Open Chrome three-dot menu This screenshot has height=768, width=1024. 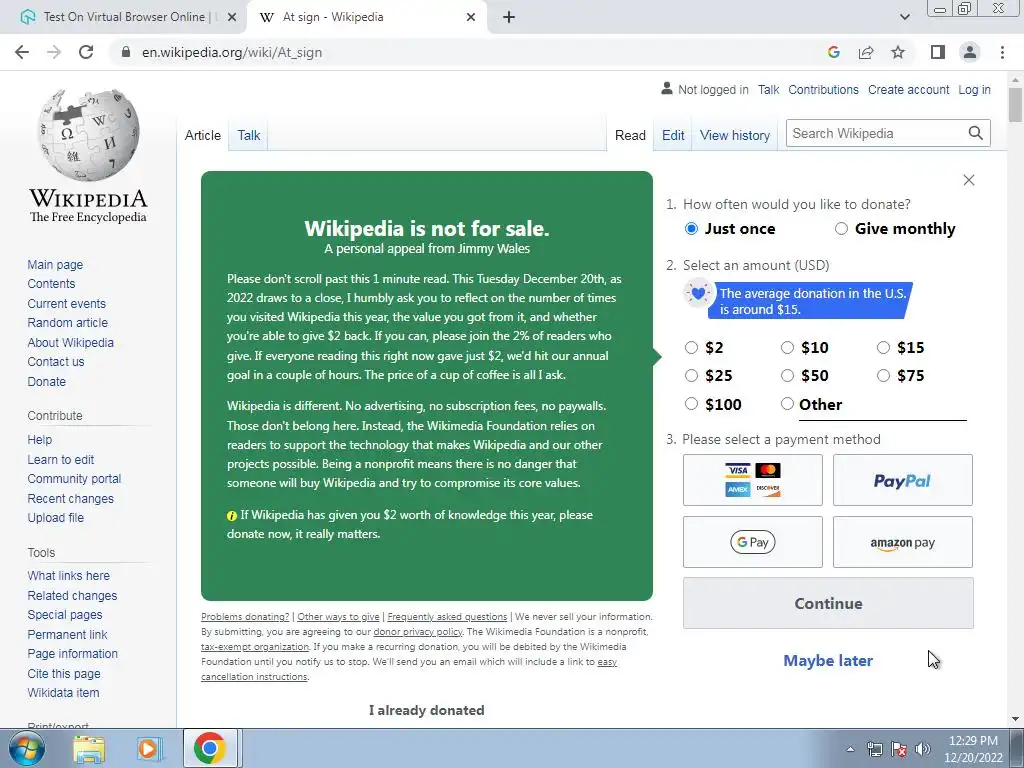click(1002, 52)
